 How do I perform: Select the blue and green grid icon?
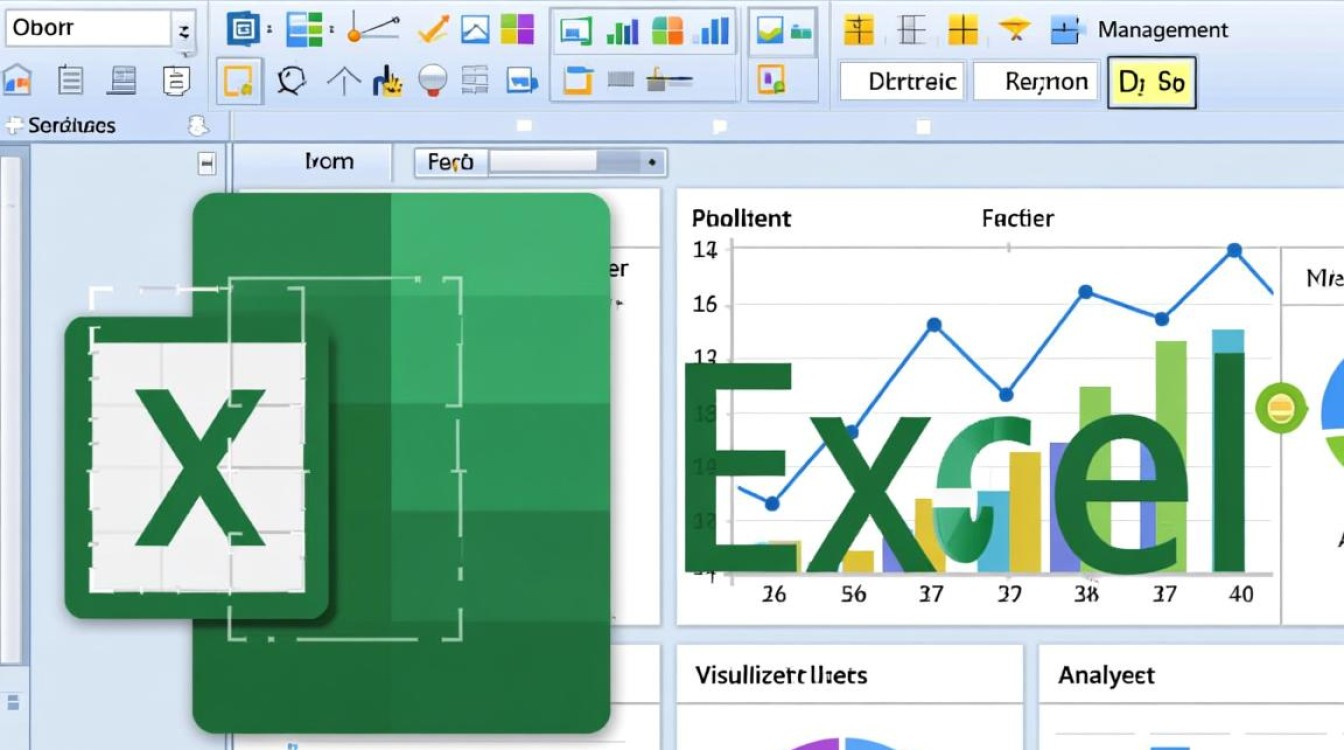[x=304, y=29]
